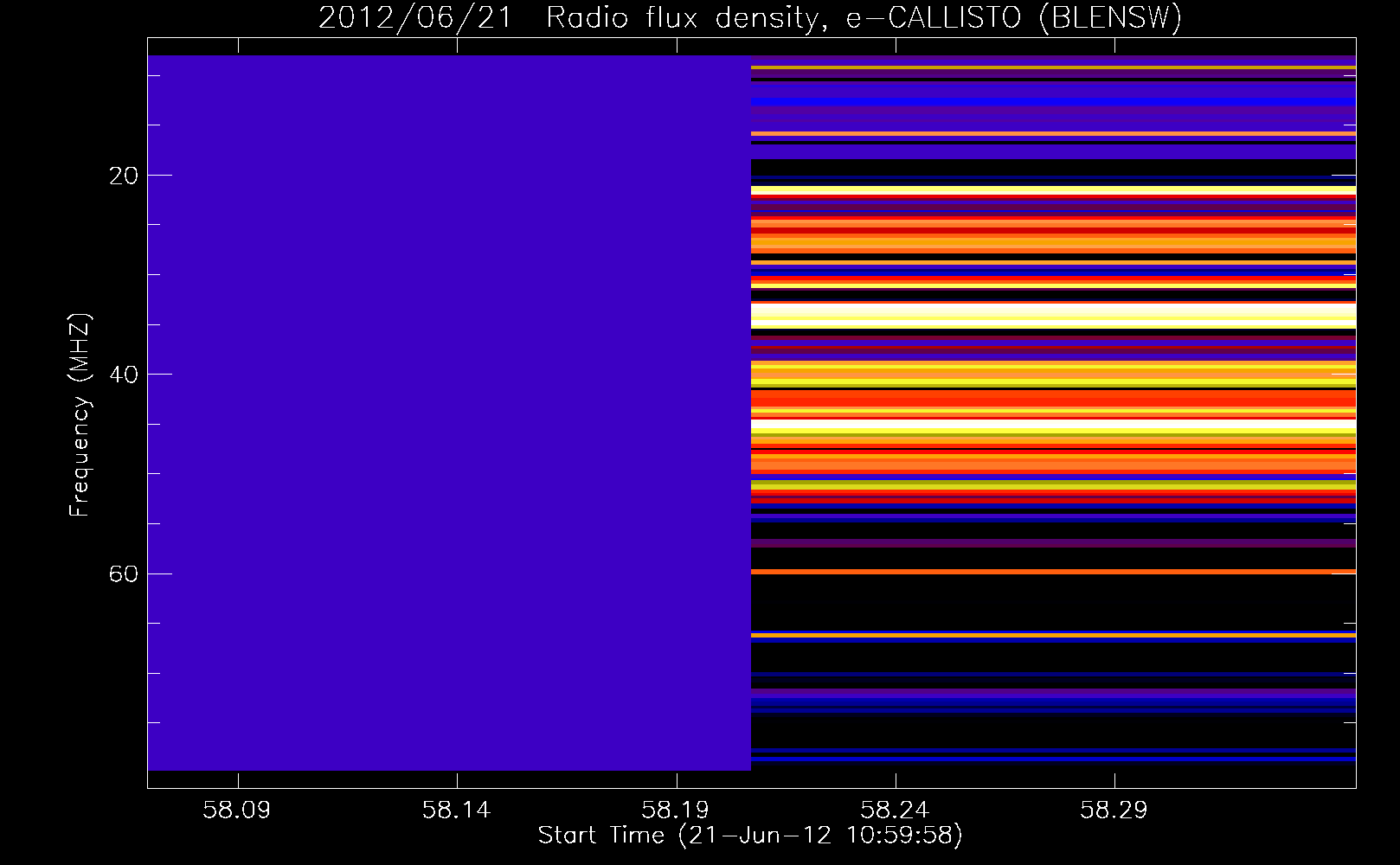
Task: Click the "Start Time (21-Jun-12 10:59:58)" label
Action: pos(750,836)
